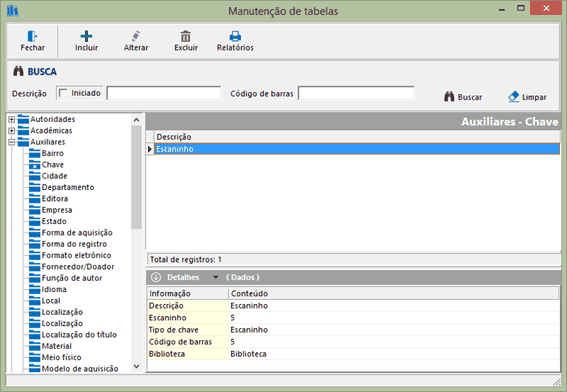Viewport: 567px width, 392px height.
Task: Select Fornecedor/Doador folder icon
Action: coord(35,267)
